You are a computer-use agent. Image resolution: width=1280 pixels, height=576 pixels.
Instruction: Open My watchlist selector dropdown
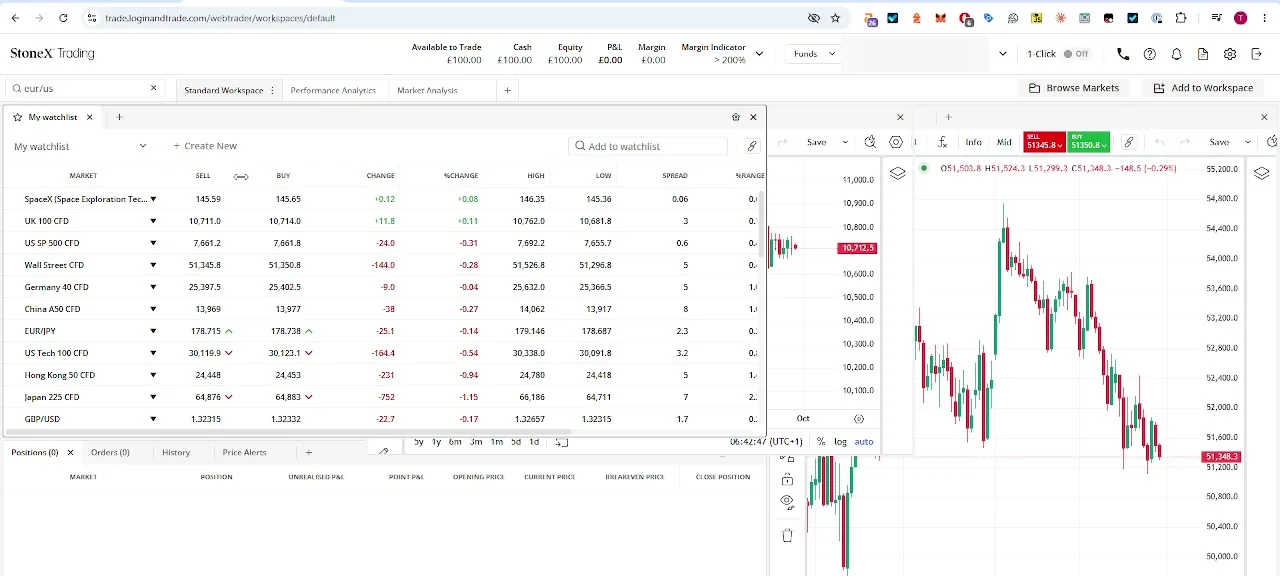point(80,146)
